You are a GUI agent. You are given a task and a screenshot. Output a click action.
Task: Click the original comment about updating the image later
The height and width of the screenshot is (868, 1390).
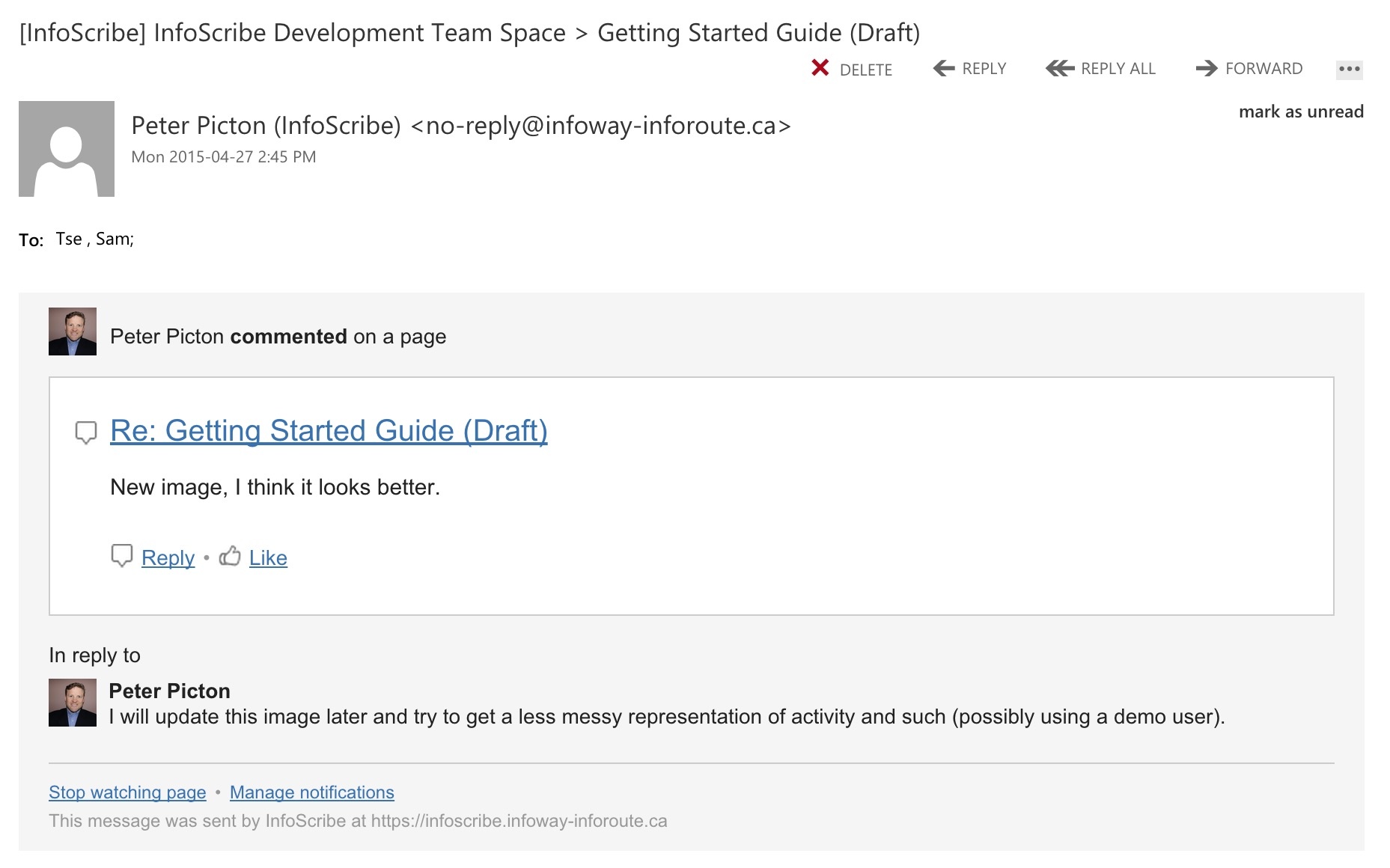coord(667,717)
